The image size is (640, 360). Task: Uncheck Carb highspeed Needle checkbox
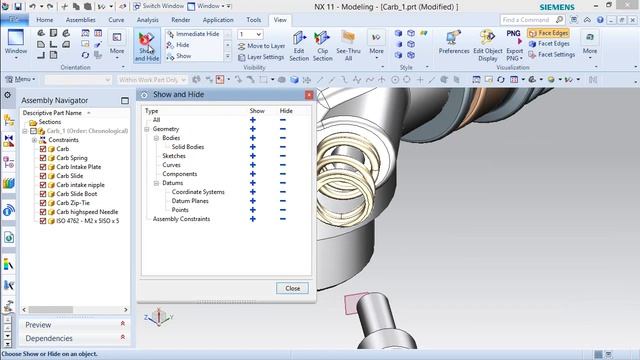[43, 212]
